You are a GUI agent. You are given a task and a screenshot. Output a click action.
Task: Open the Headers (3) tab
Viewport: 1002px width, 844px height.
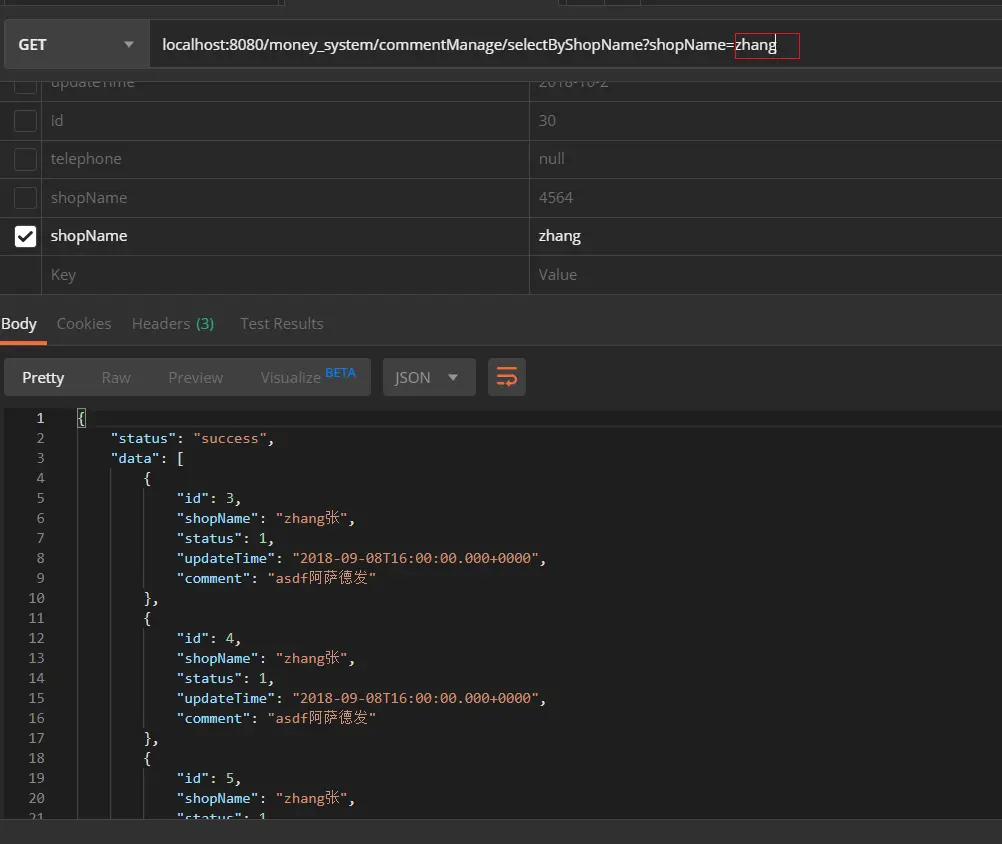coord(173,324)
